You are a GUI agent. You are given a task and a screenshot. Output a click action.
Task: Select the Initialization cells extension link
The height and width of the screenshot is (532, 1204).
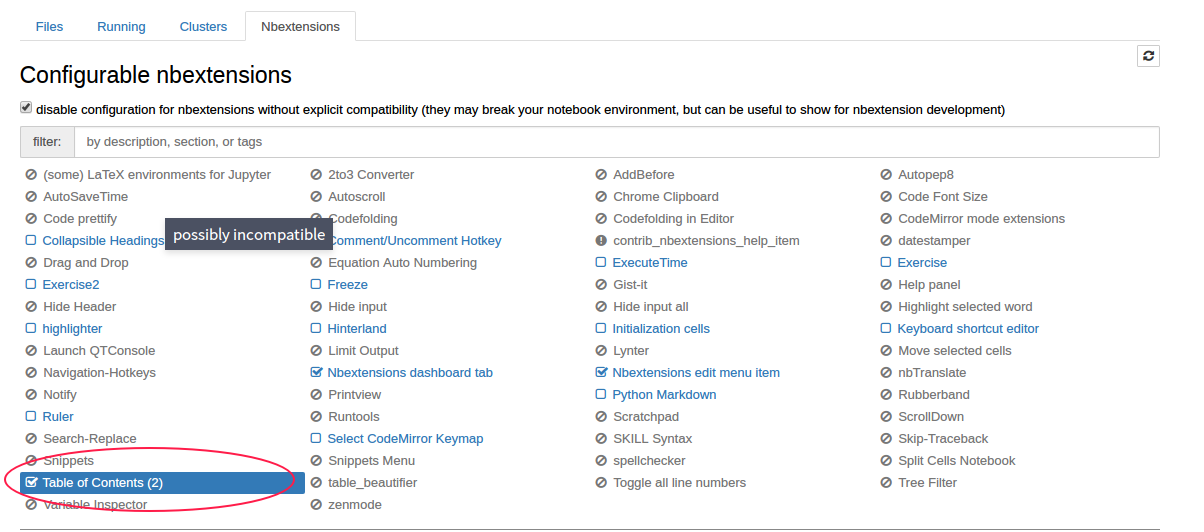[661, 329]
